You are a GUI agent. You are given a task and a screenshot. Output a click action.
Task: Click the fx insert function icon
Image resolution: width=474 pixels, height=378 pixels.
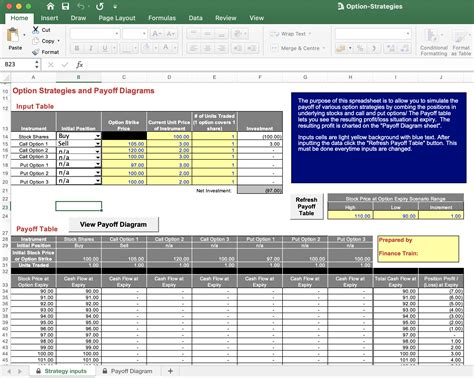(x=79, y=65)
